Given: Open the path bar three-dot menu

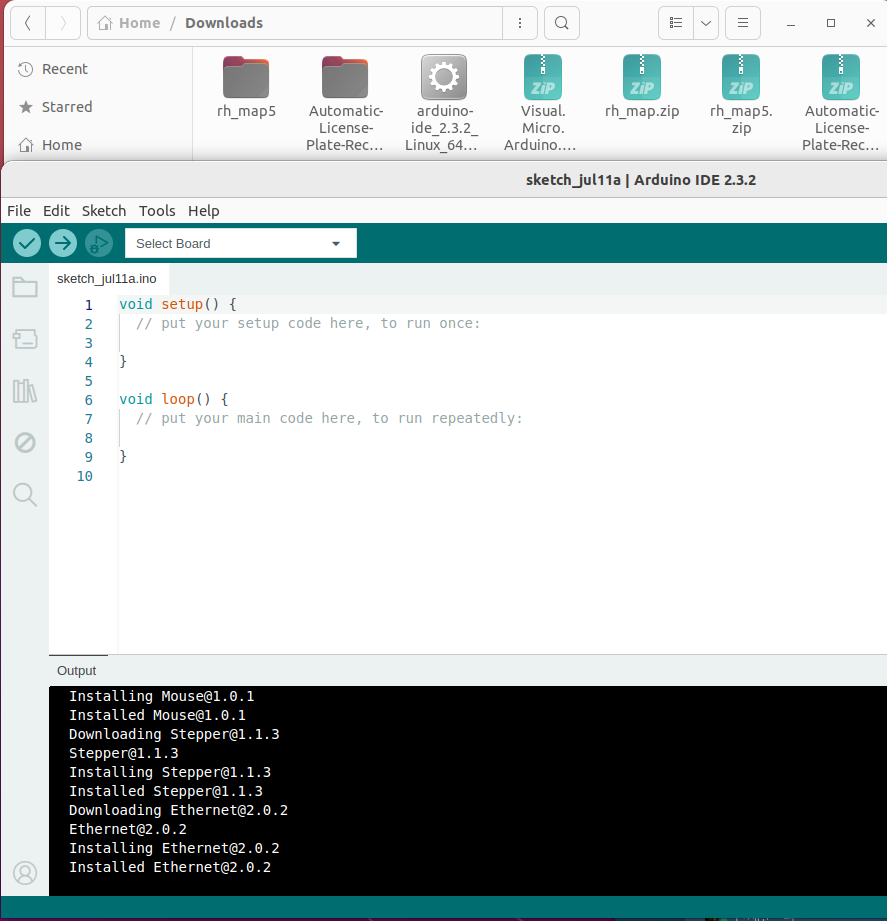Looking at the screenshot, I should pyautogui.click(x=520, y=23).
